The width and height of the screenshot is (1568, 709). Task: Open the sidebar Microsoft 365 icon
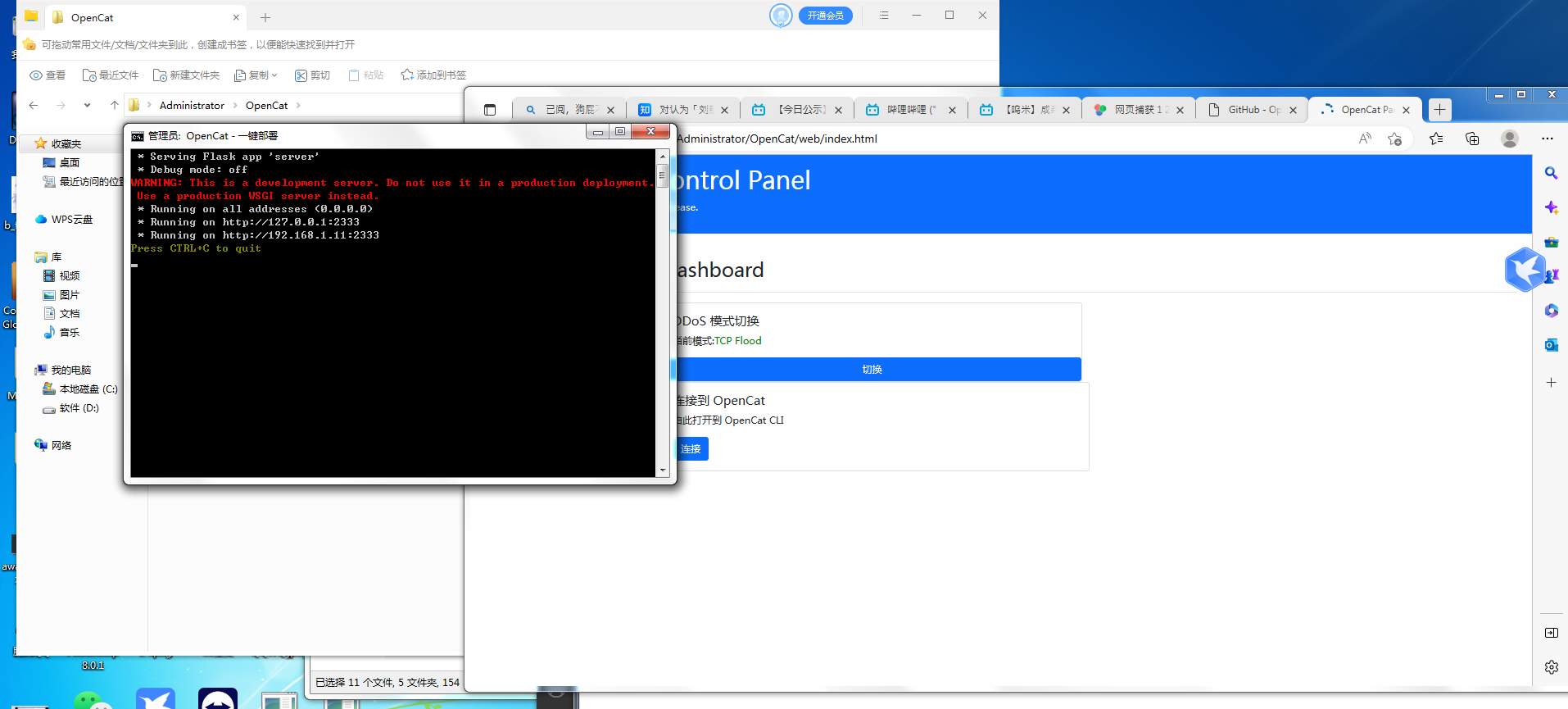pos(1551,311)
